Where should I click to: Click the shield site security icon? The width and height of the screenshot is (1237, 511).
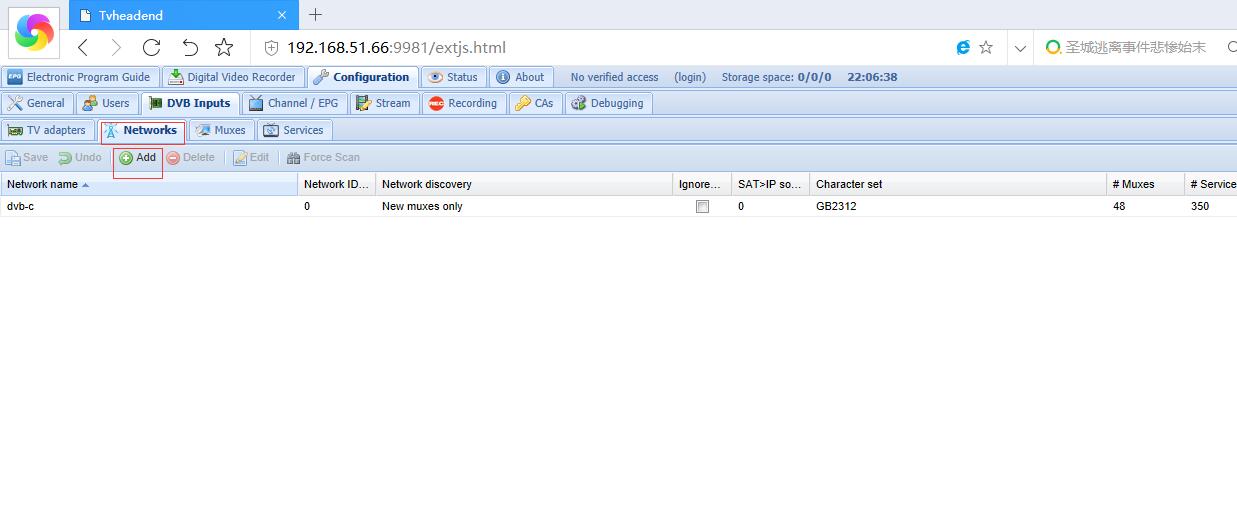270,47
